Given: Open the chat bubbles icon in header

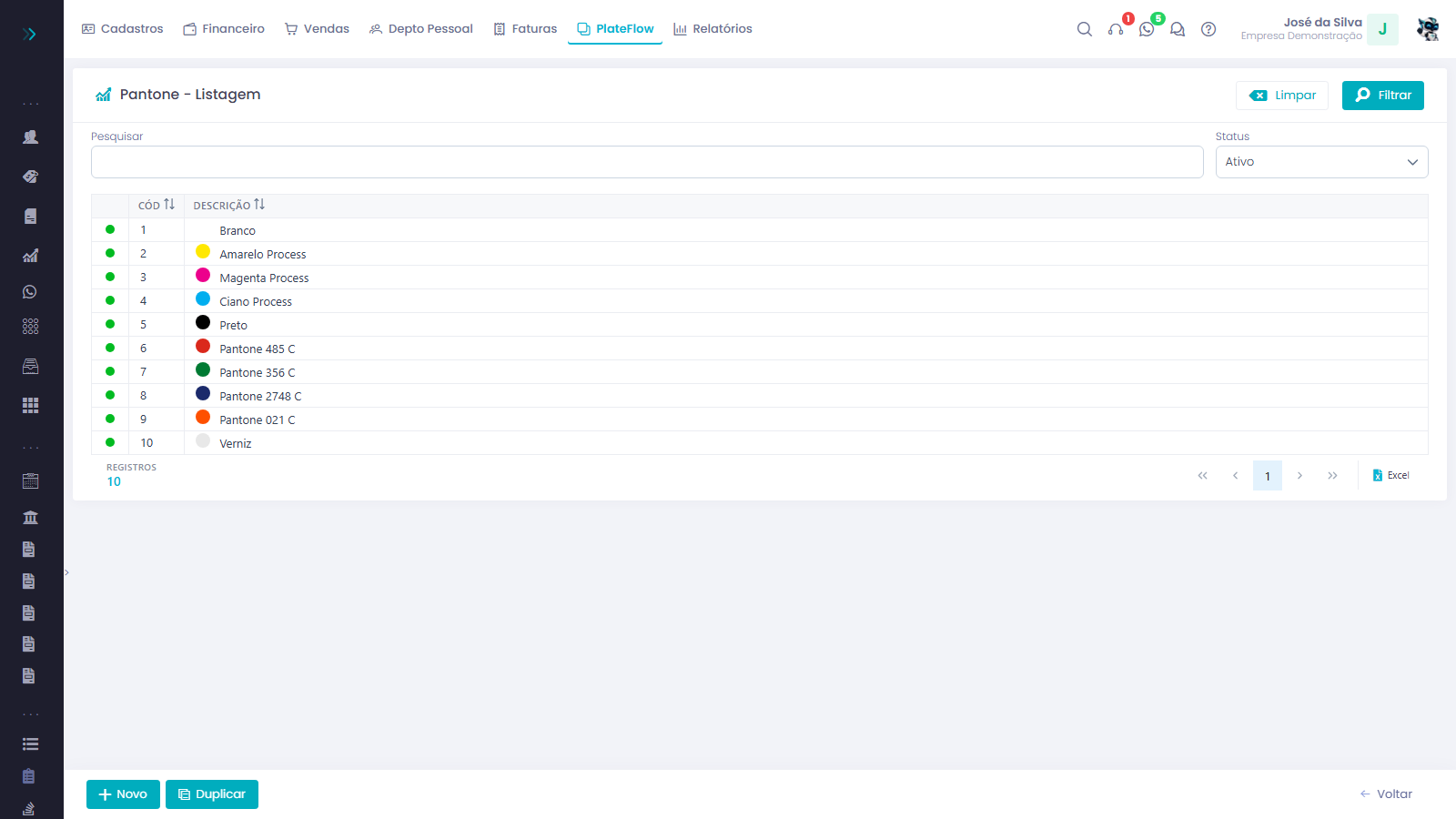Looking at the screenshot, I should [x=1178, y=29].
